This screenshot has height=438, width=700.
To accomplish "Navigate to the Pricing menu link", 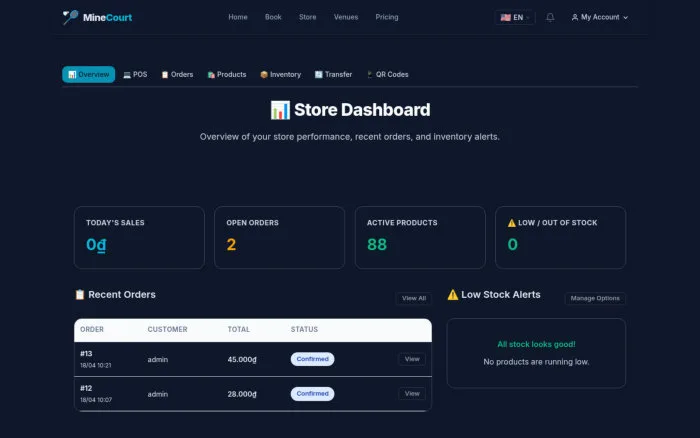I will click(387, 17).
